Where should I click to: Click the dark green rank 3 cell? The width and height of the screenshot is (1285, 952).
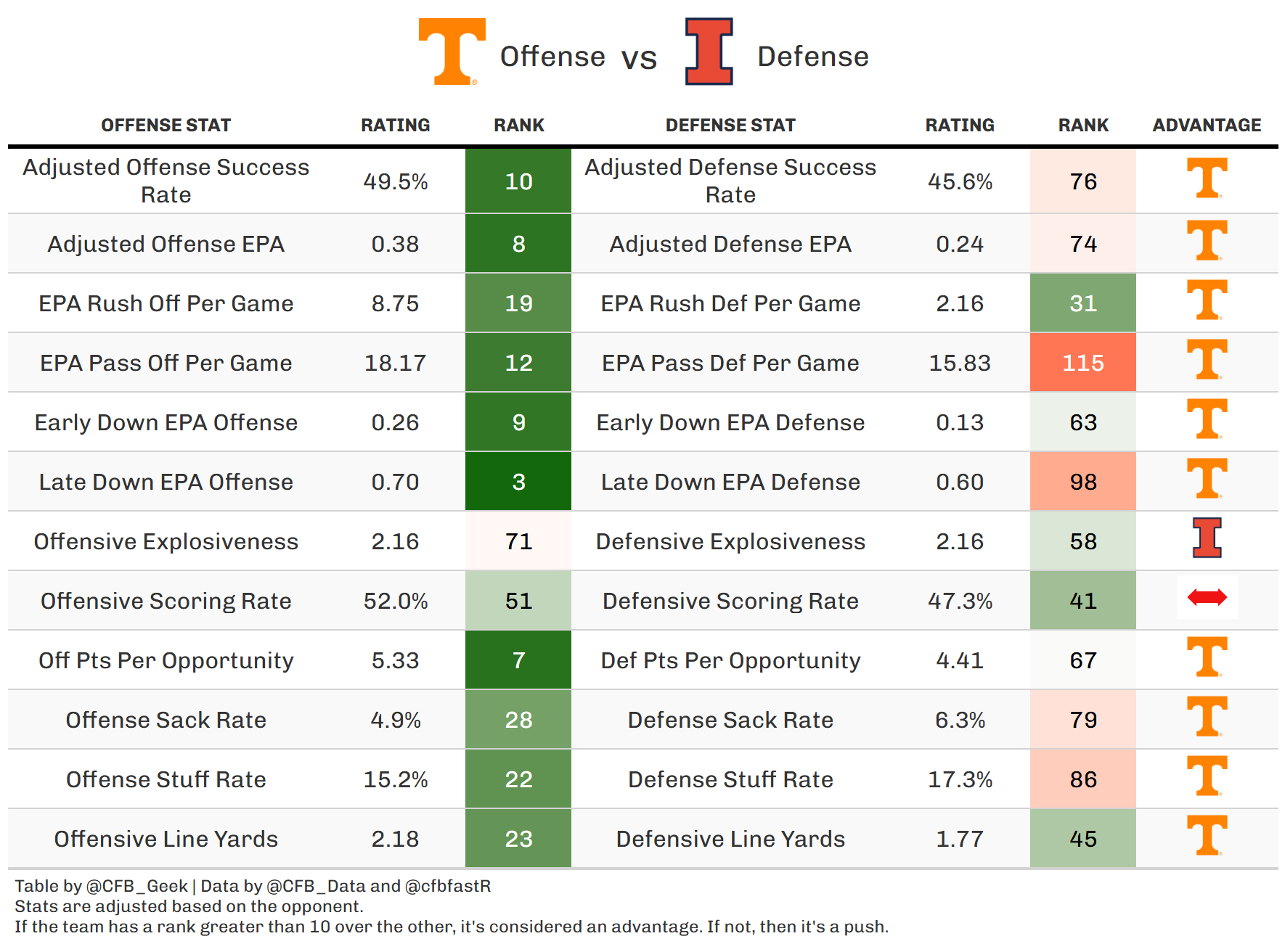click(x=518, y=482)
